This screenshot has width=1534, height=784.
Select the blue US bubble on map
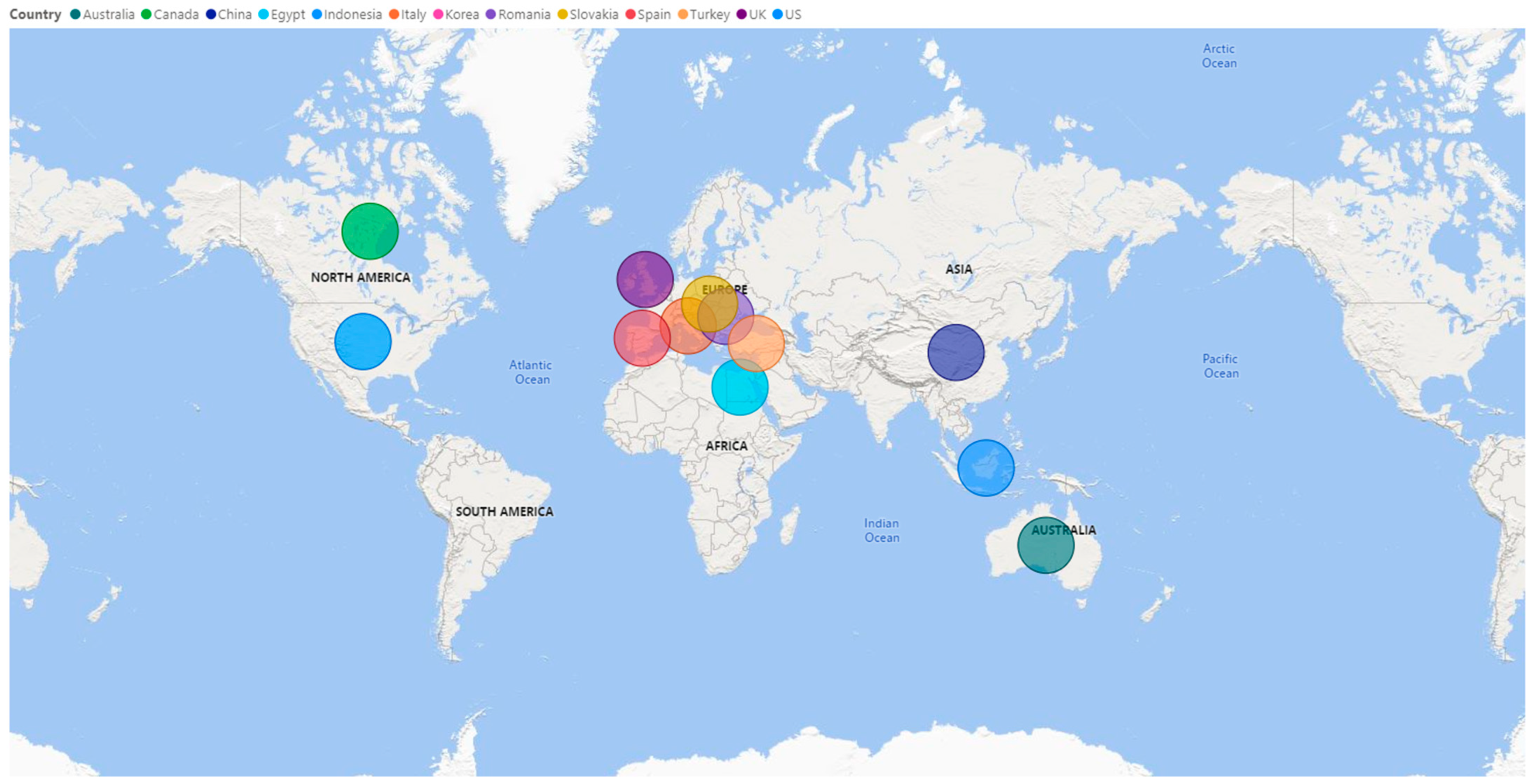point(363,341)
